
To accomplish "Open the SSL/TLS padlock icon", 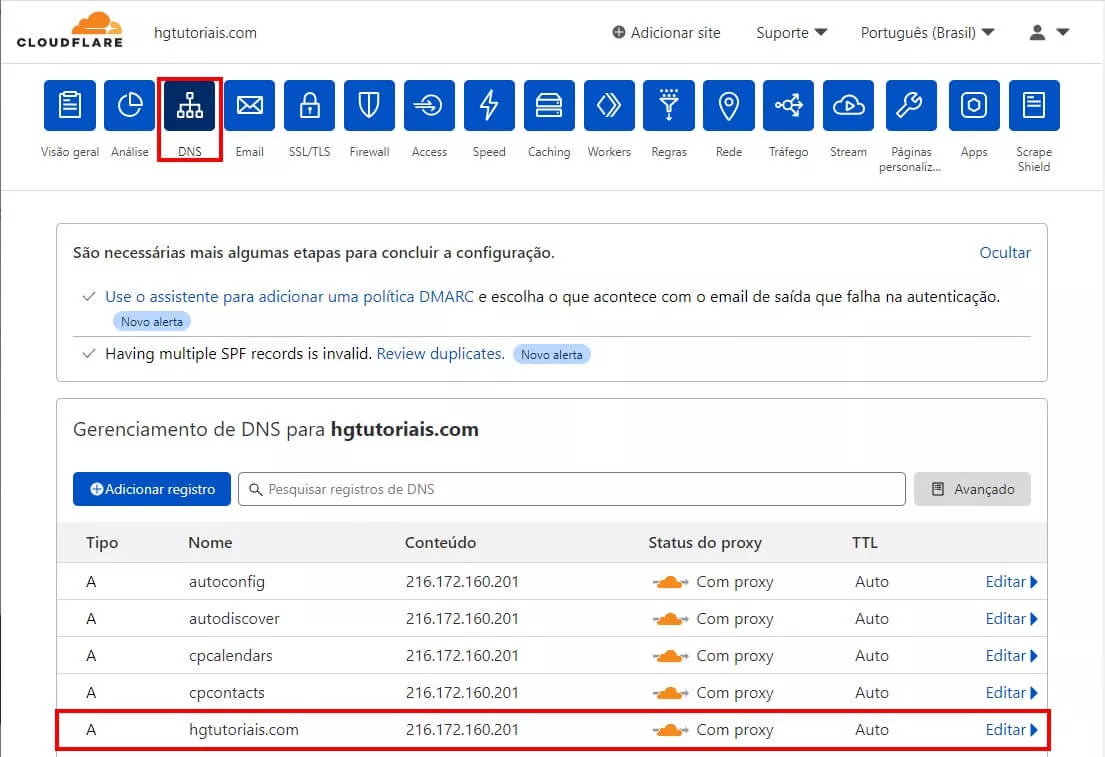I will pyautogui.click(x=309, y=106).
